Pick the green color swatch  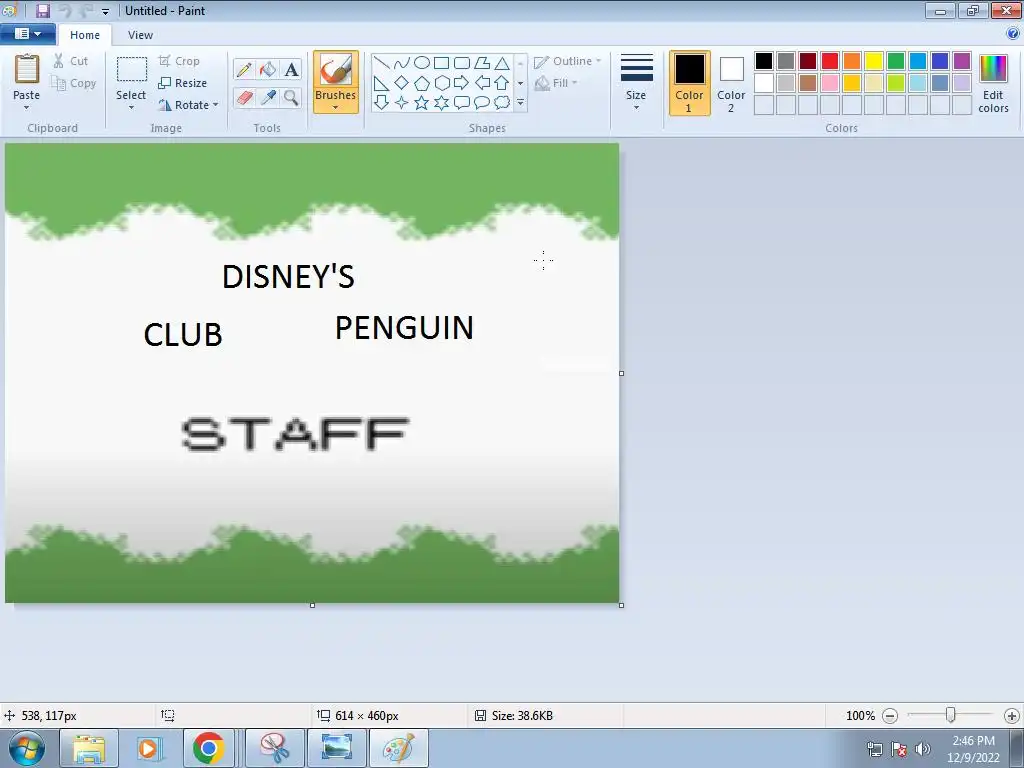896,61
